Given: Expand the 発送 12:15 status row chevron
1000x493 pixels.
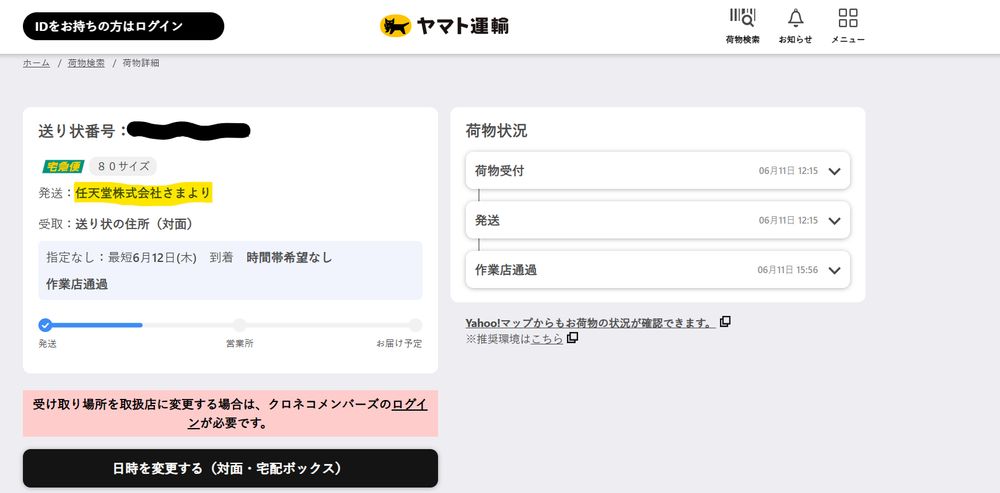Looking at the screenshot, I should 834,221.
